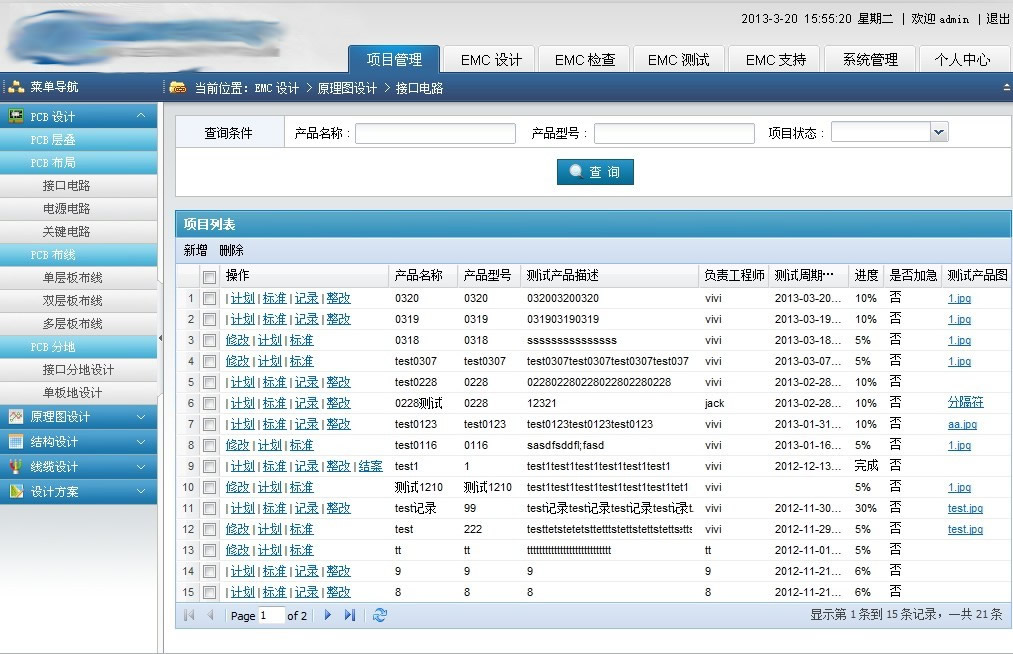1013x654 pixels.
Task: Advance one page with the next-page arrow icon
Action: click(327, 615)
